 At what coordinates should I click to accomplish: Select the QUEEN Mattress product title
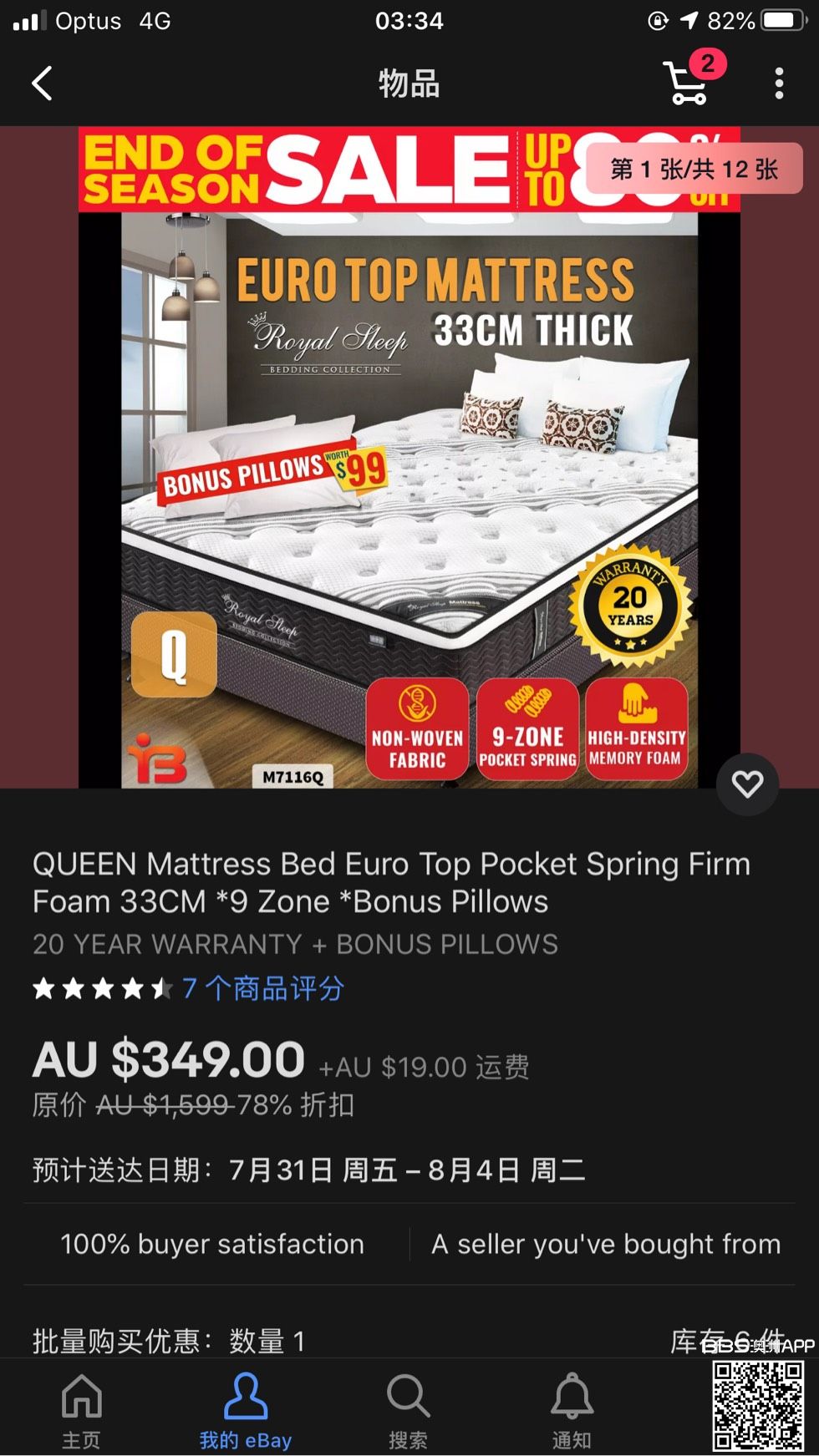coord(391,882)
